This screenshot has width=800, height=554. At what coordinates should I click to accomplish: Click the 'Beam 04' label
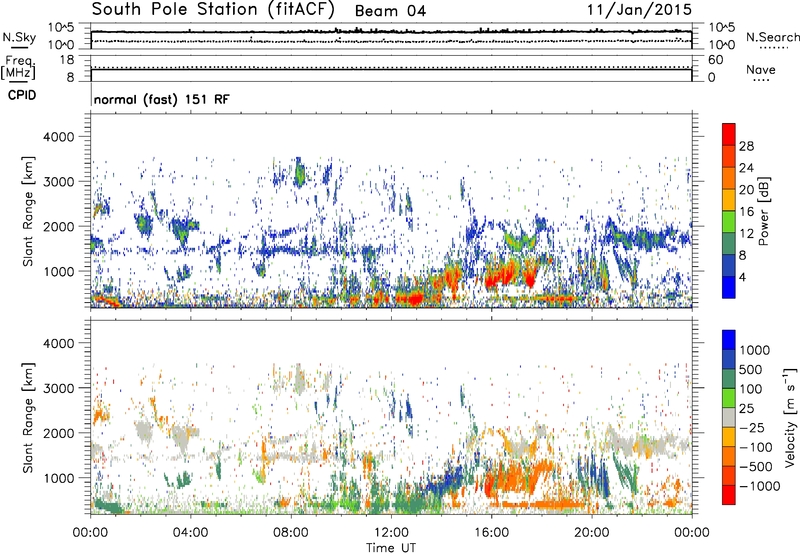[x=390, y=11]
